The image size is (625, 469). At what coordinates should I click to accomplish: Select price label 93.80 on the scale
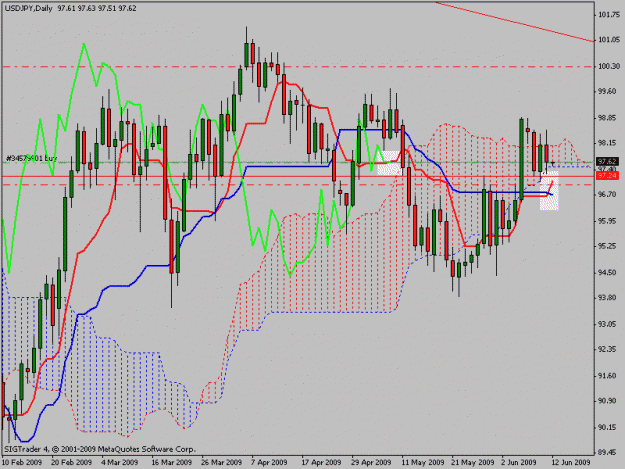click(x=609, y=298)
